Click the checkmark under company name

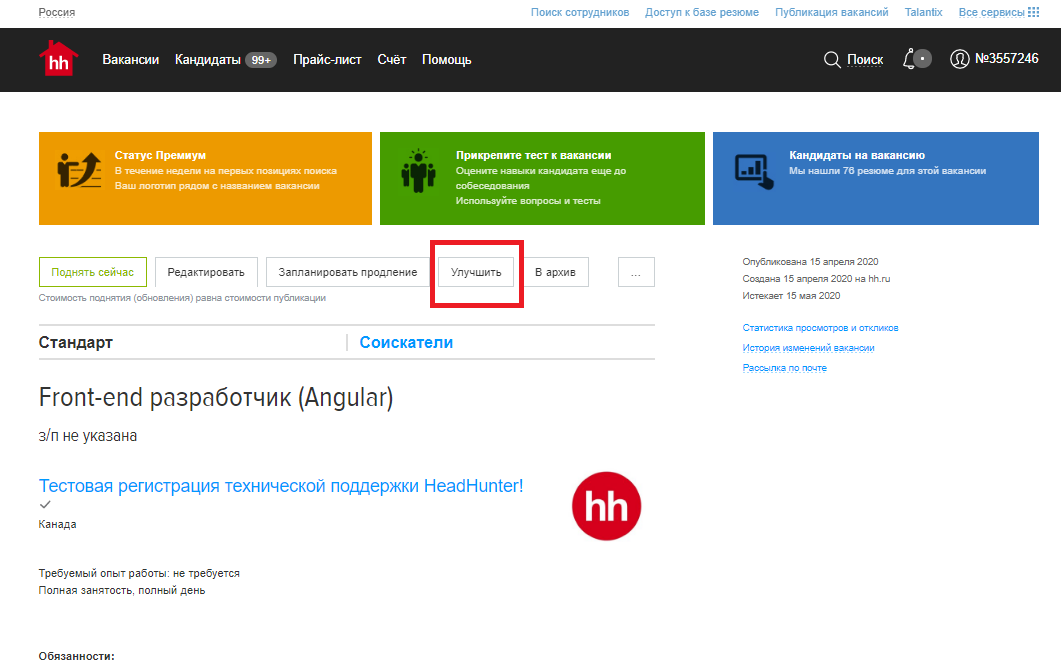[45, 504]
